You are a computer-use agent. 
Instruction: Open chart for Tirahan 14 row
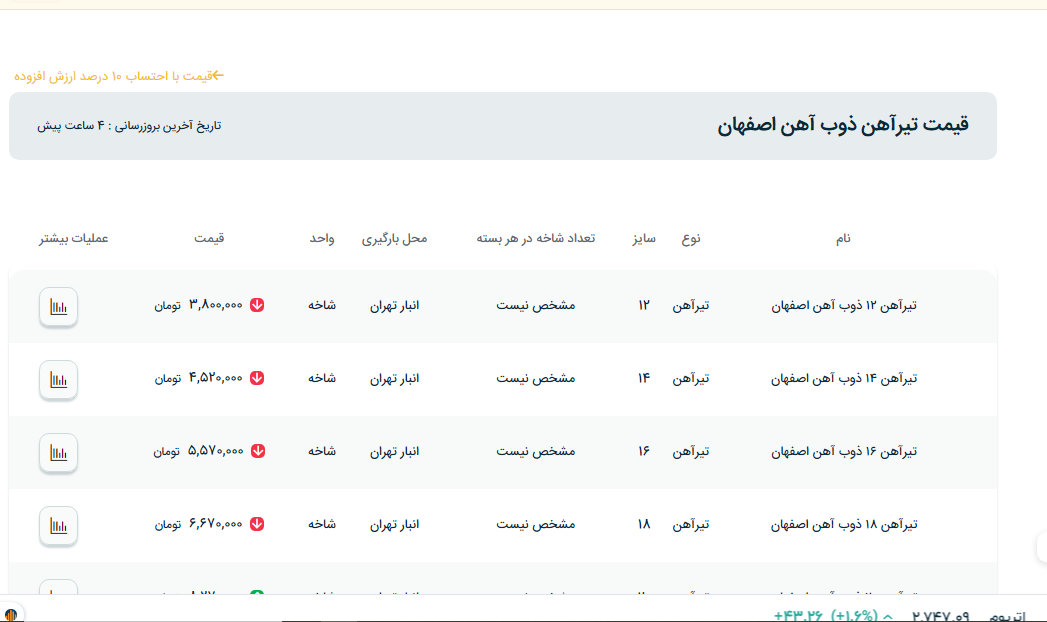tap(58, 379)
